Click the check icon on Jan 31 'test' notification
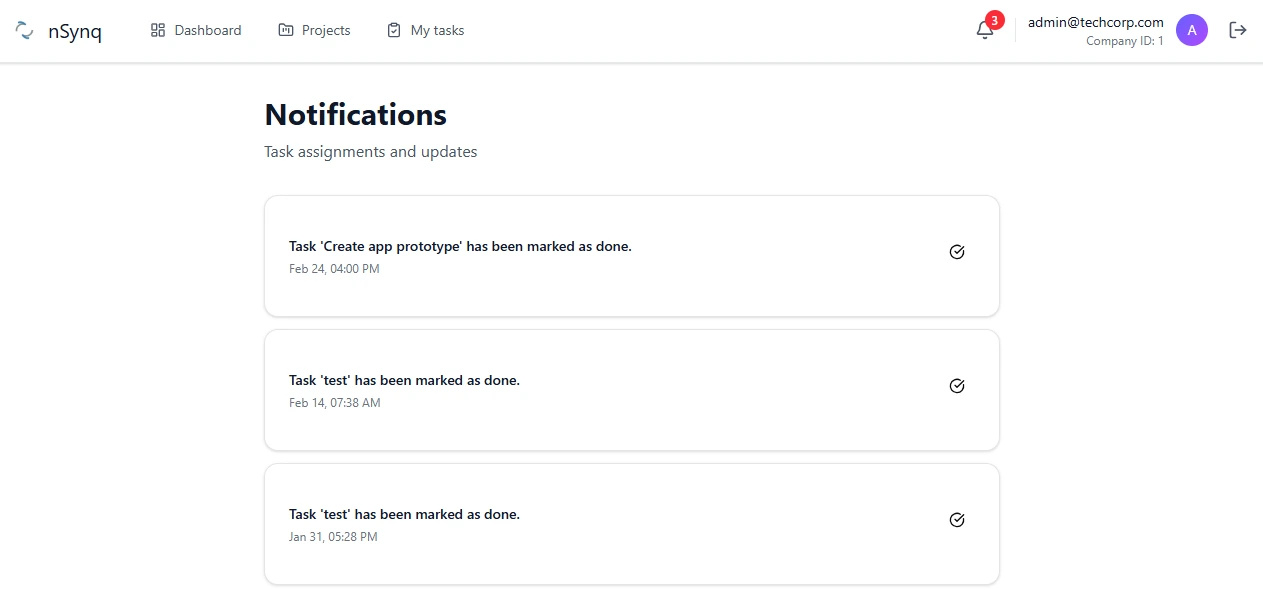 tap(956, 519)
